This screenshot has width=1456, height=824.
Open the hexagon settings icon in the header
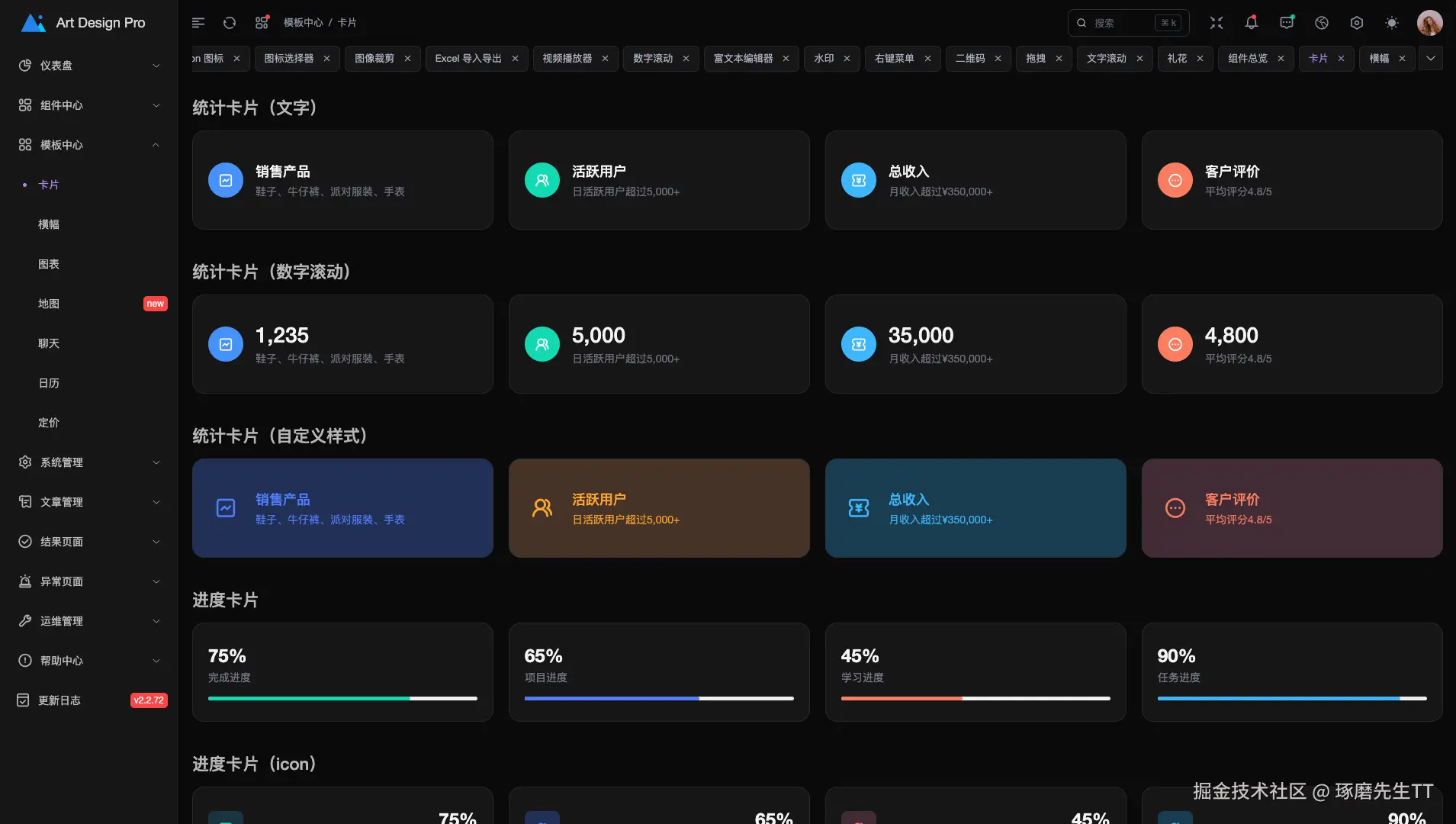[x=1357, y=23]
